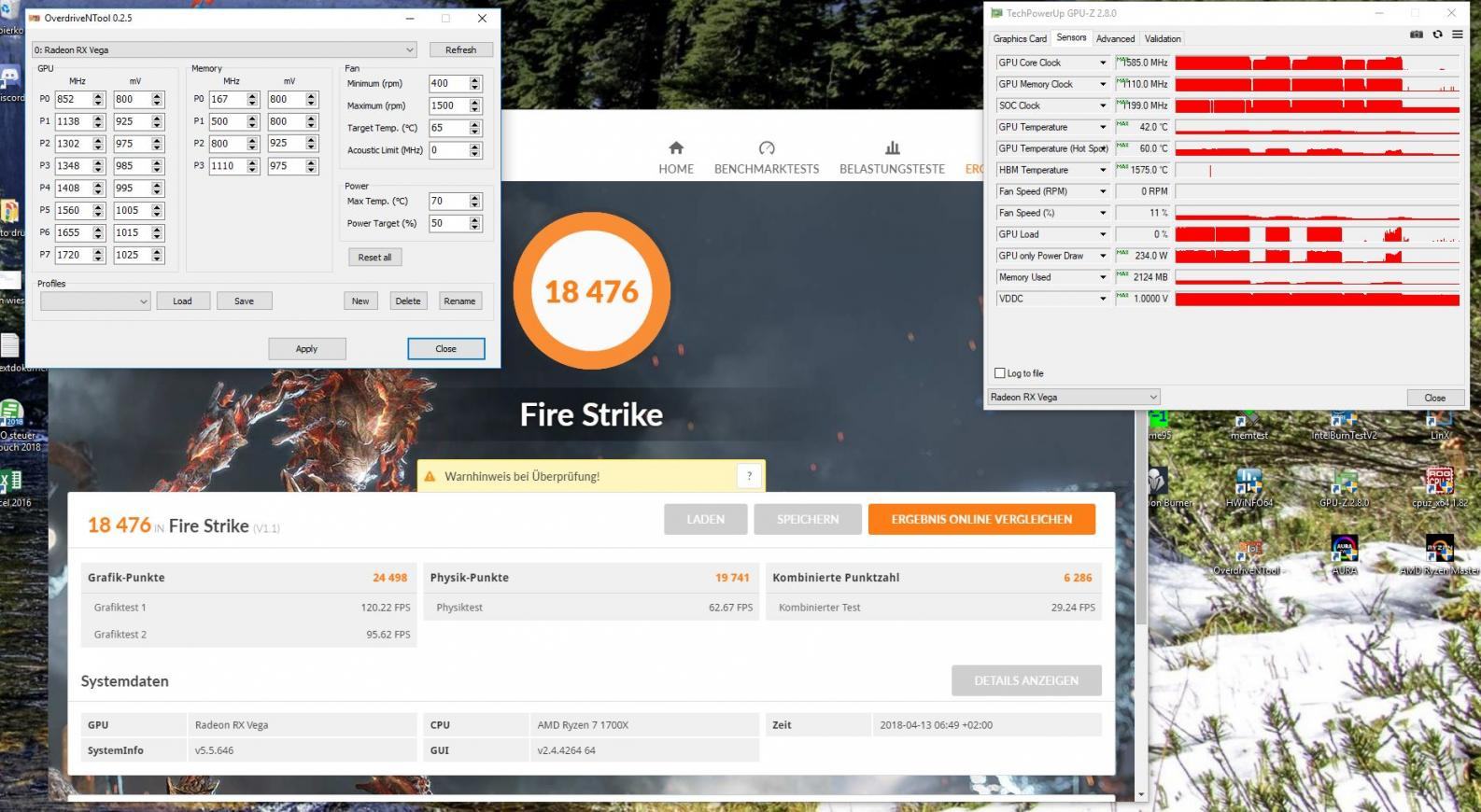Enable the Log to file checkbox

point(1000,373)
